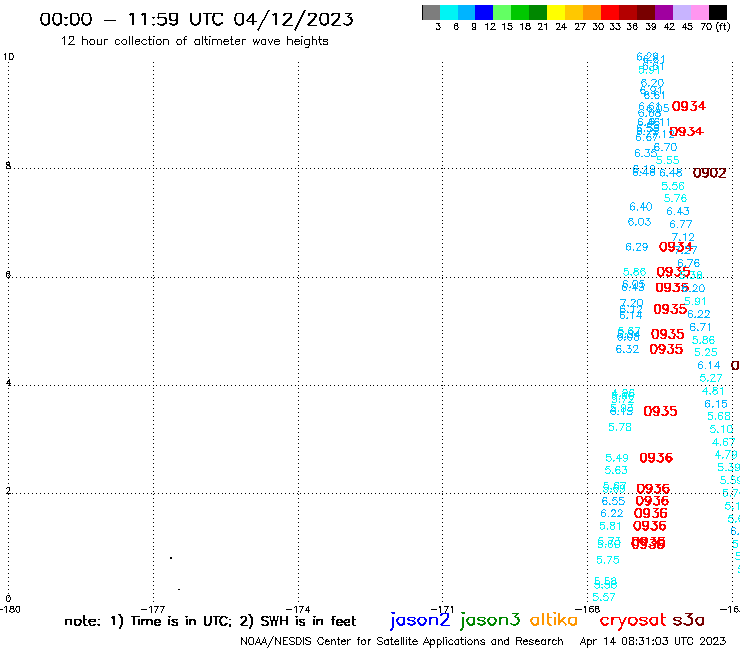The width and height of the screenshot is (740, 650).
Task: Click the '4.81' wave height value
Action: coord(713,391)
